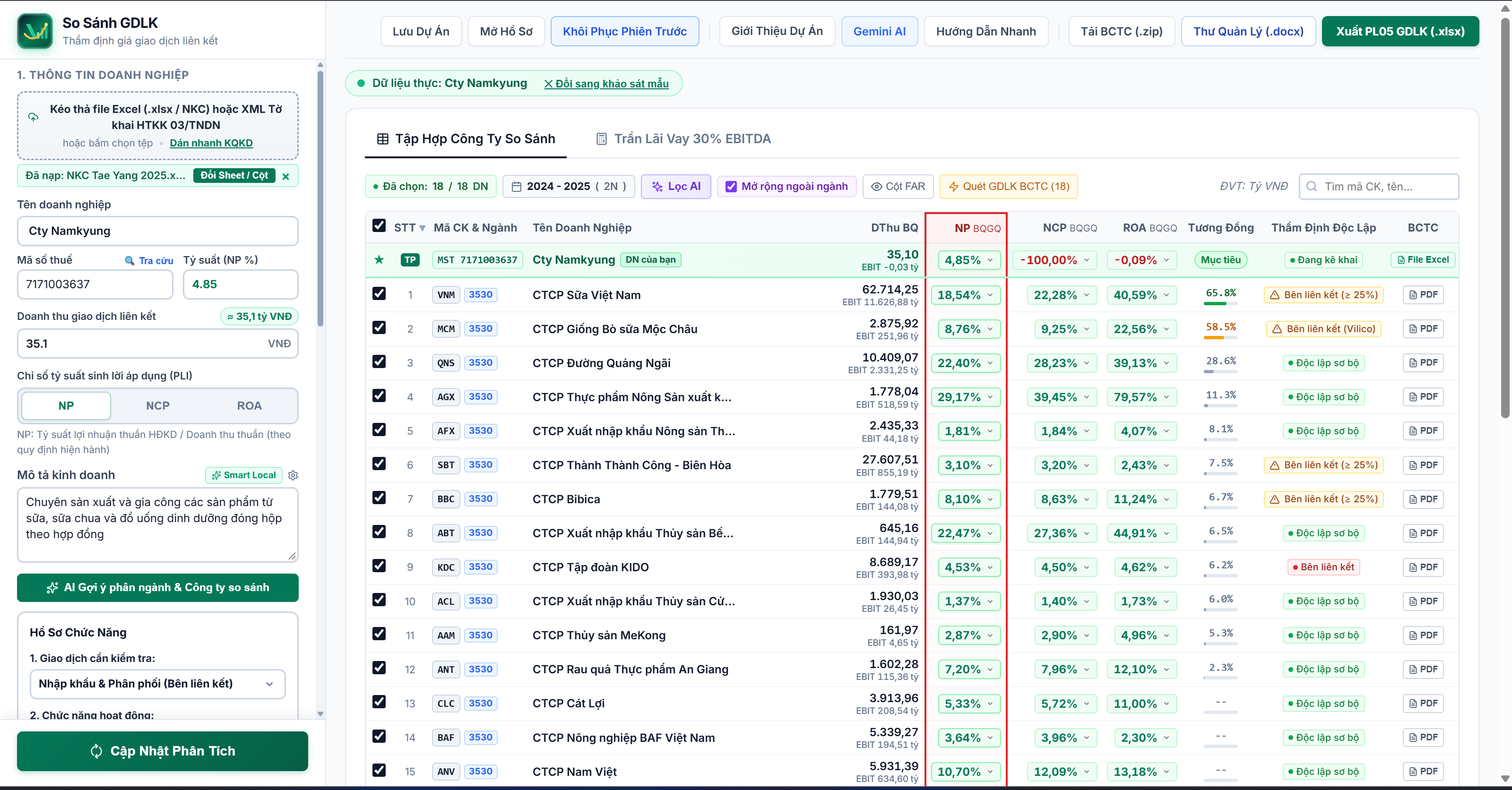This screenshot has width=1512, height=790.
Task: Toggle the Mở rộng ngoài ngành checkbox
Action: point(731,187)
